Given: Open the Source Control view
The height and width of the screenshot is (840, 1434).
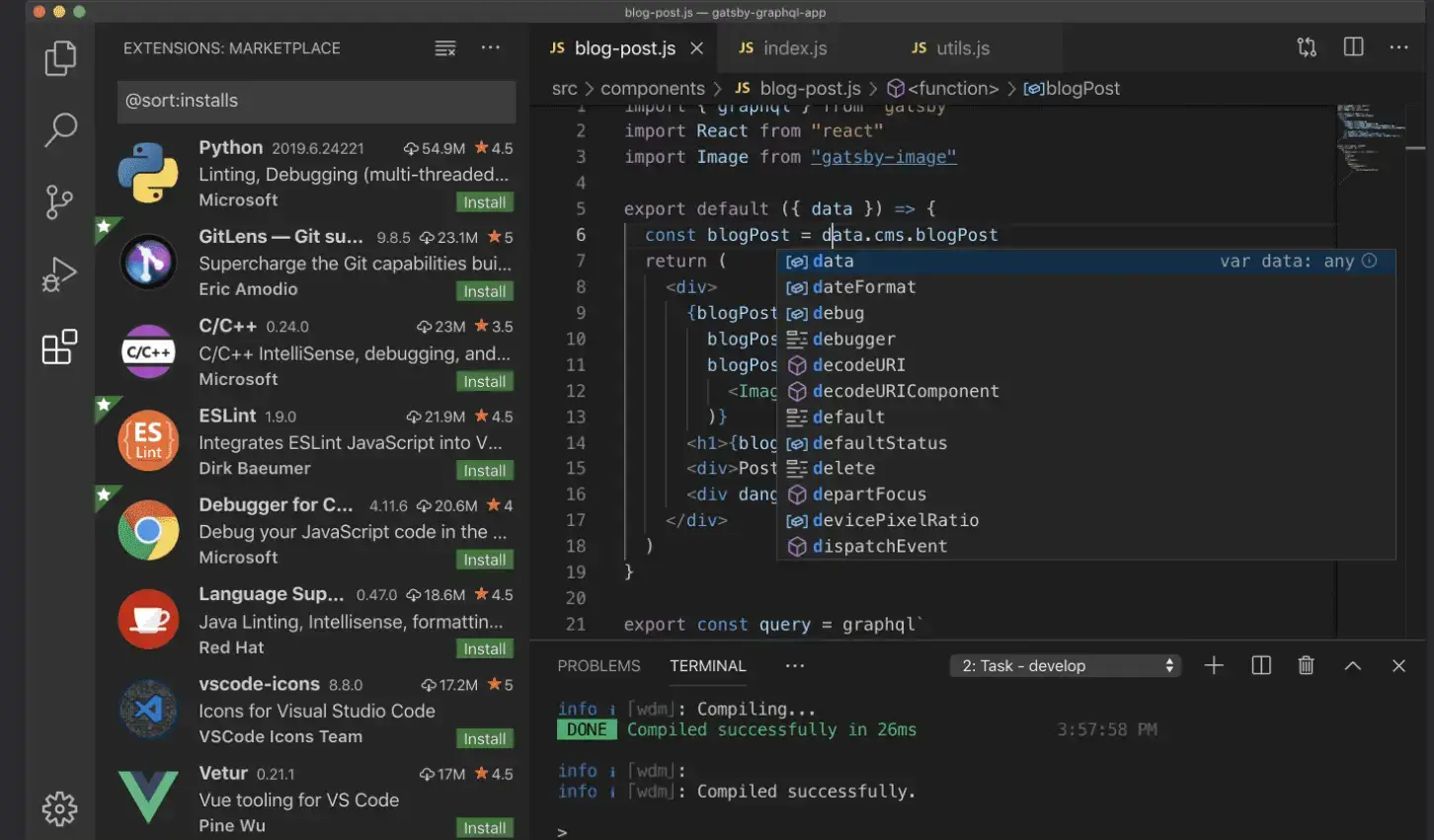Looking at the screenshot, I should click(x=59, y=201).
